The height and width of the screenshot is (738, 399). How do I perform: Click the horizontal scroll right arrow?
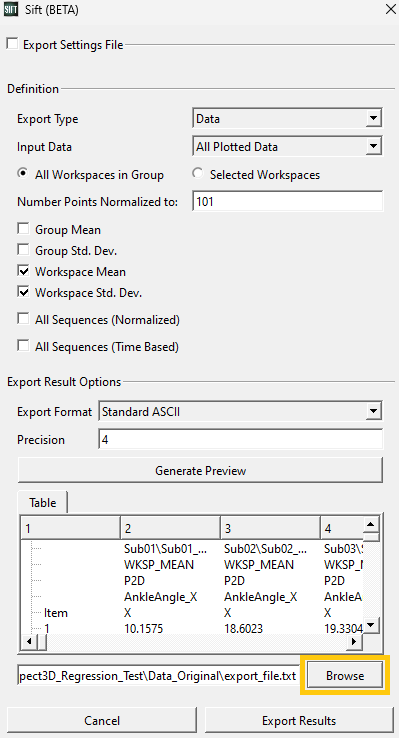(x=355, y=641)
